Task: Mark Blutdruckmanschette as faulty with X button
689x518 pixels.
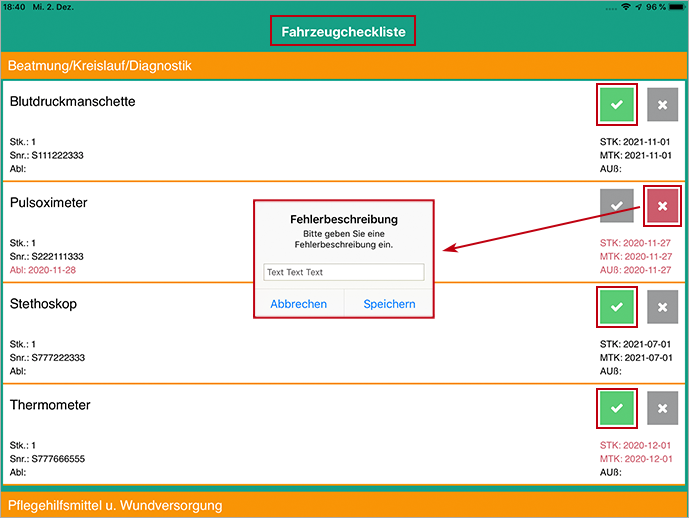Action: [662, 105]
